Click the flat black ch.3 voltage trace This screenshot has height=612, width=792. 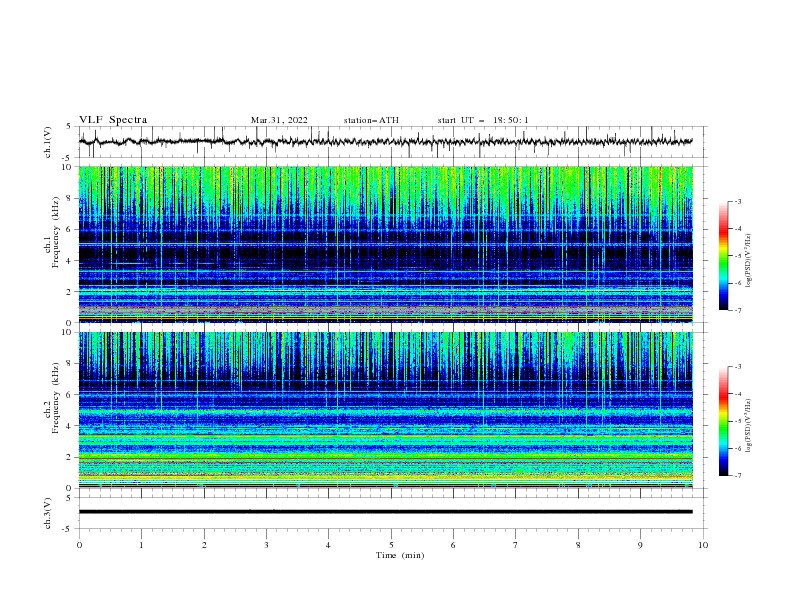coord(385,512)
